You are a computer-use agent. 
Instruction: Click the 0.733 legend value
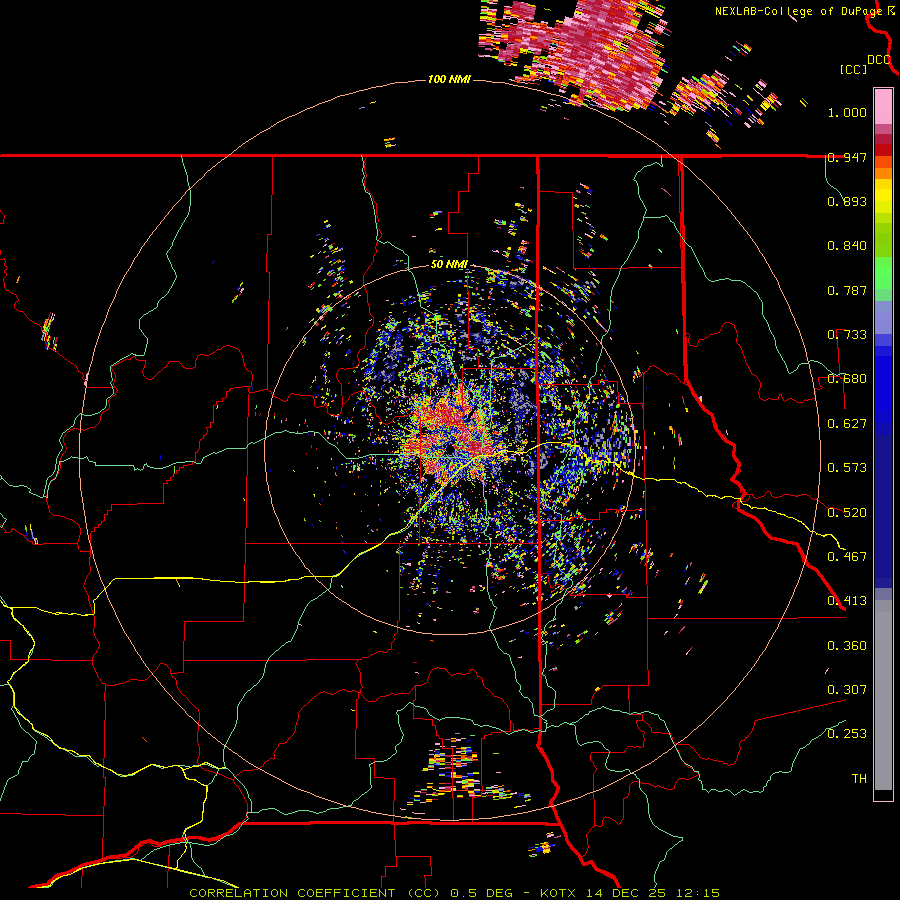click(847, 335)
